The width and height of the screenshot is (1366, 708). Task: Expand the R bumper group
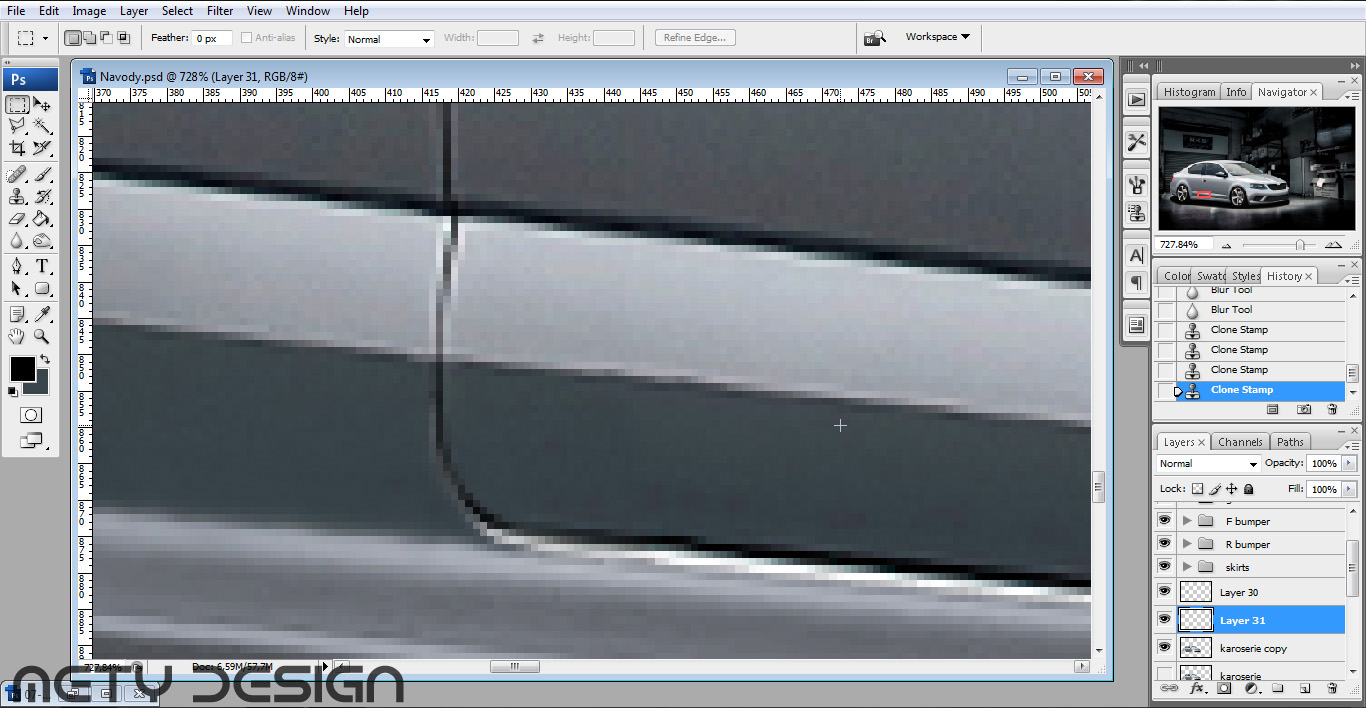click(x=1187, y=544)
